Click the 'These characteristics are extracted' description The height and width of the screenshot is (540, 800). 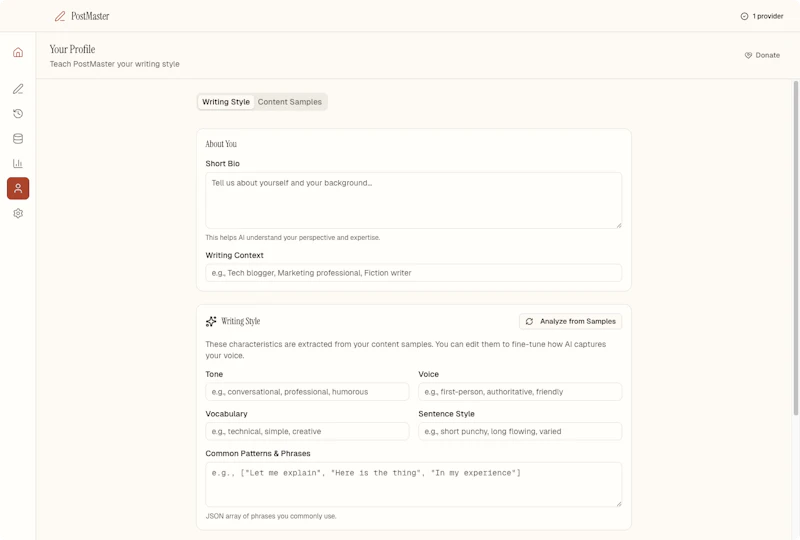[406, 350]
